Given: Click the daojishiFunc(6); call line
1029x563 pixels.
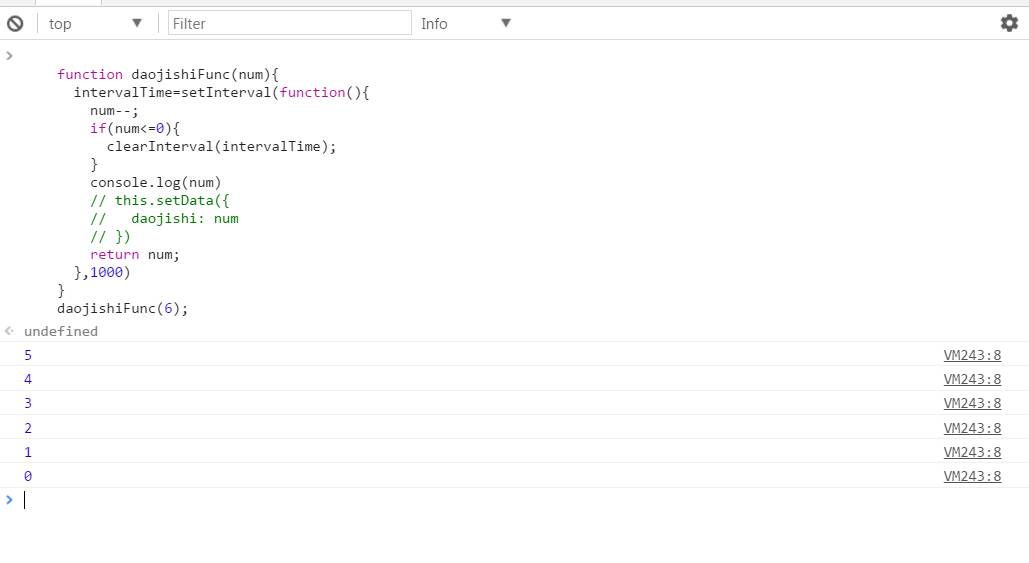Looking at the screenshot, I should [x=122, y=308].
